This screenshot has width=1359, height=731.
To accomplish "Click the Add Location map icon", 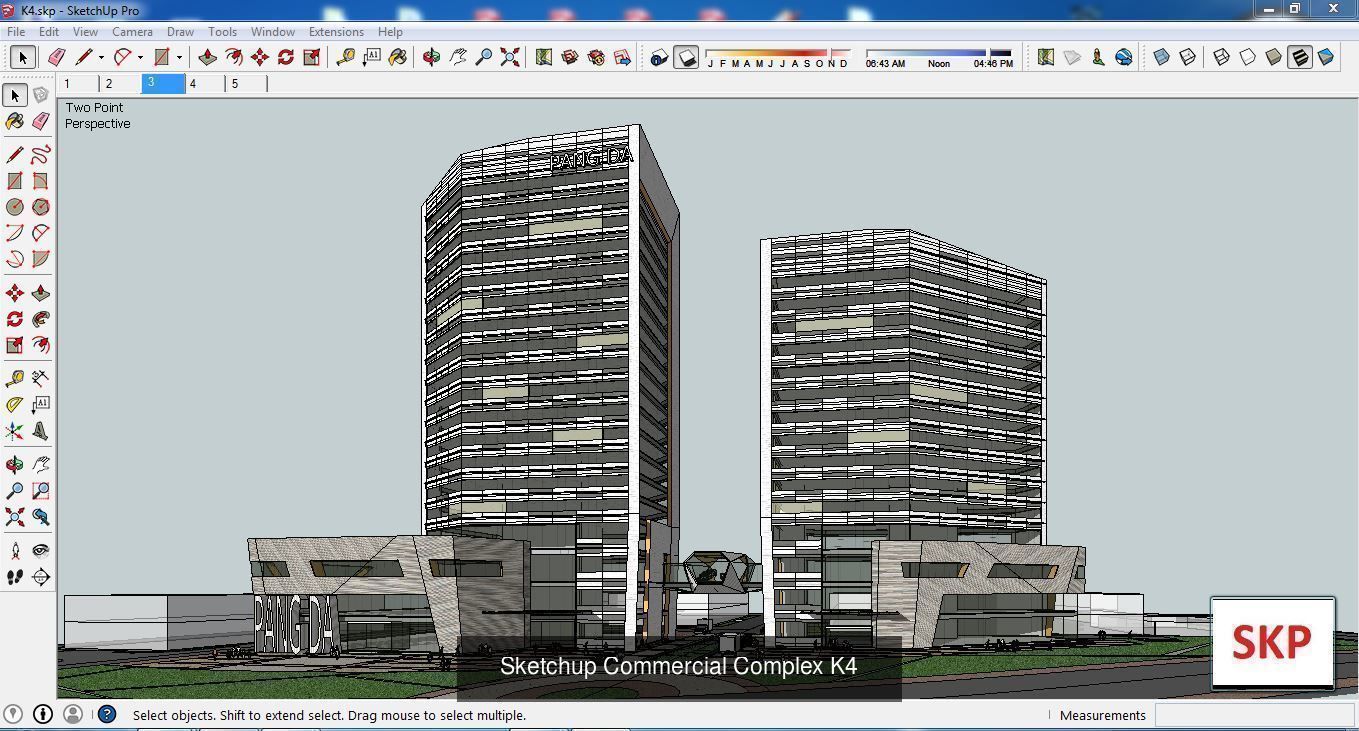I will (x=1046, y=57).
